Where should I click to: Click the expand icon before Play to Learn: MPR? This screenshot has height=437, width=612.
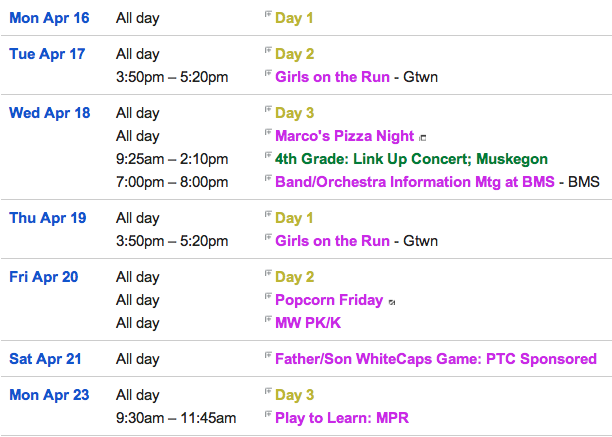tap(268, 414)
